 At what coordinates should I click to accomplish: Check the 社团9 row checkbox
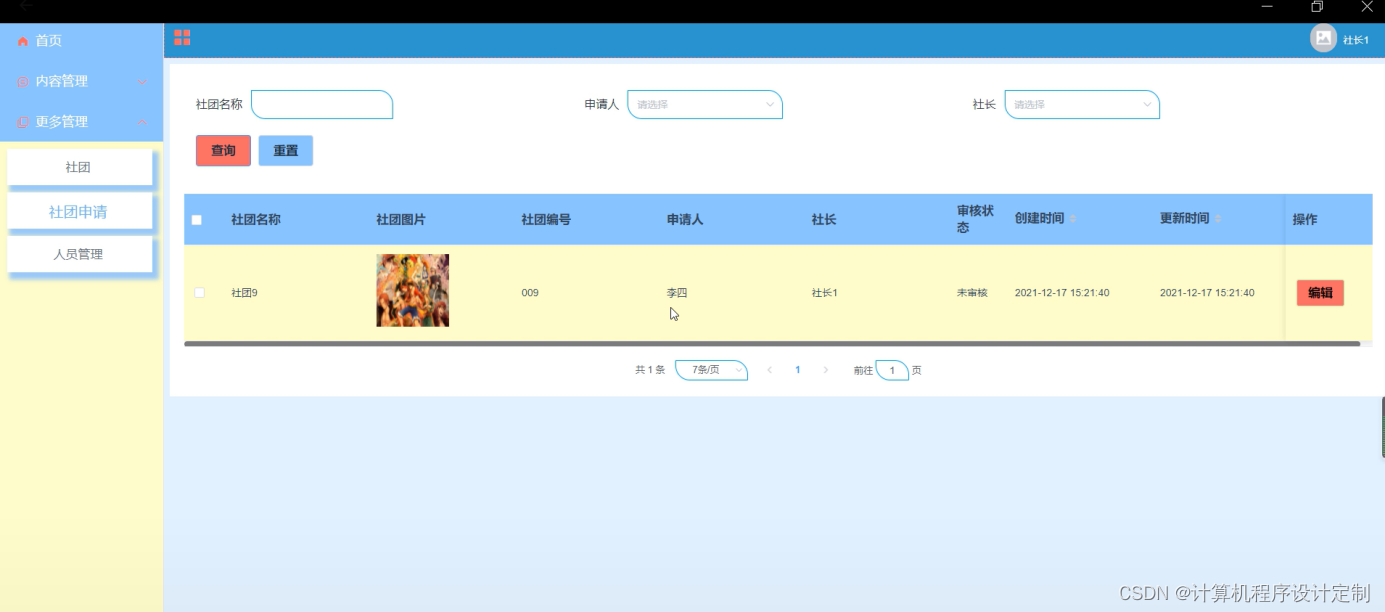click(200, 292)
